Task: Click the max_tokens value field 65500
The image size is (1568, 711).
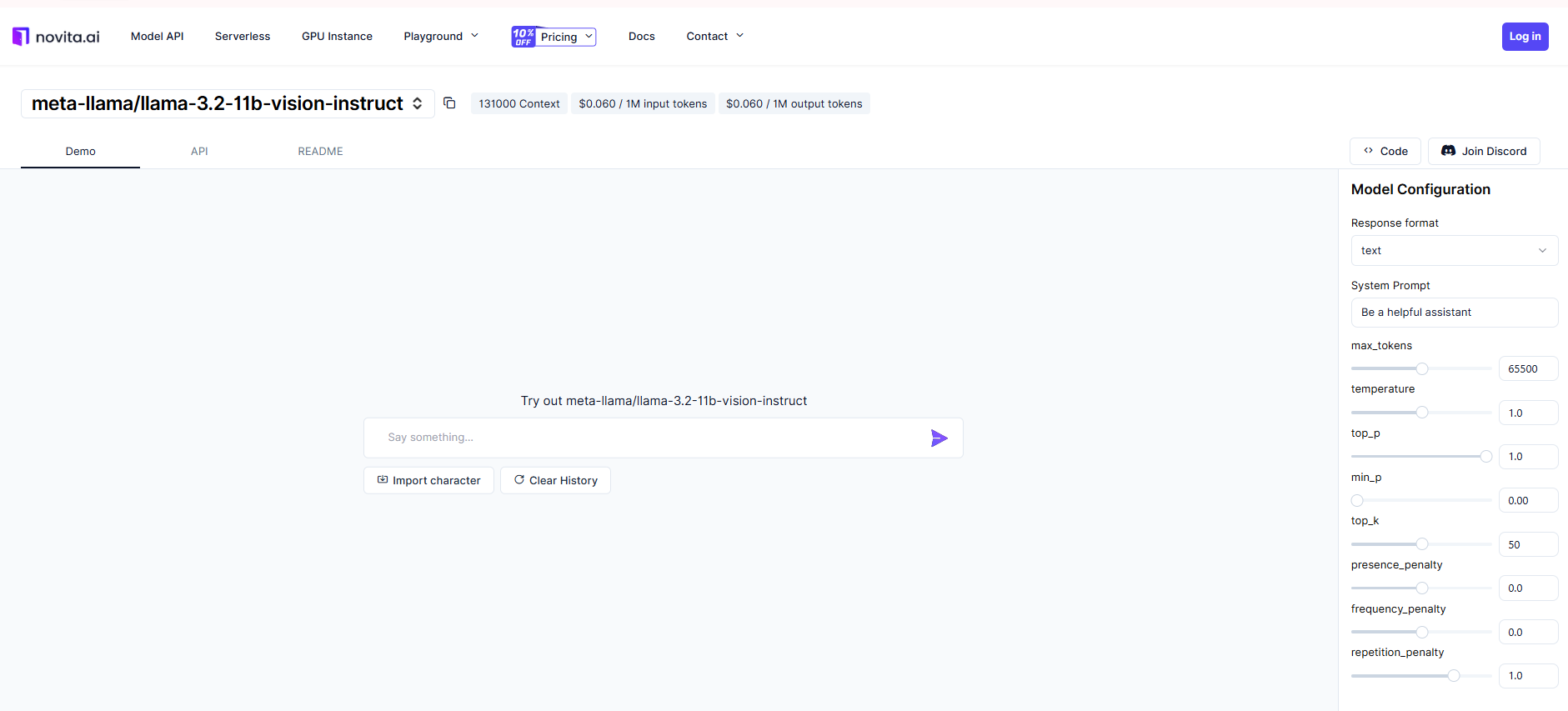Action: coord(1528,368)
